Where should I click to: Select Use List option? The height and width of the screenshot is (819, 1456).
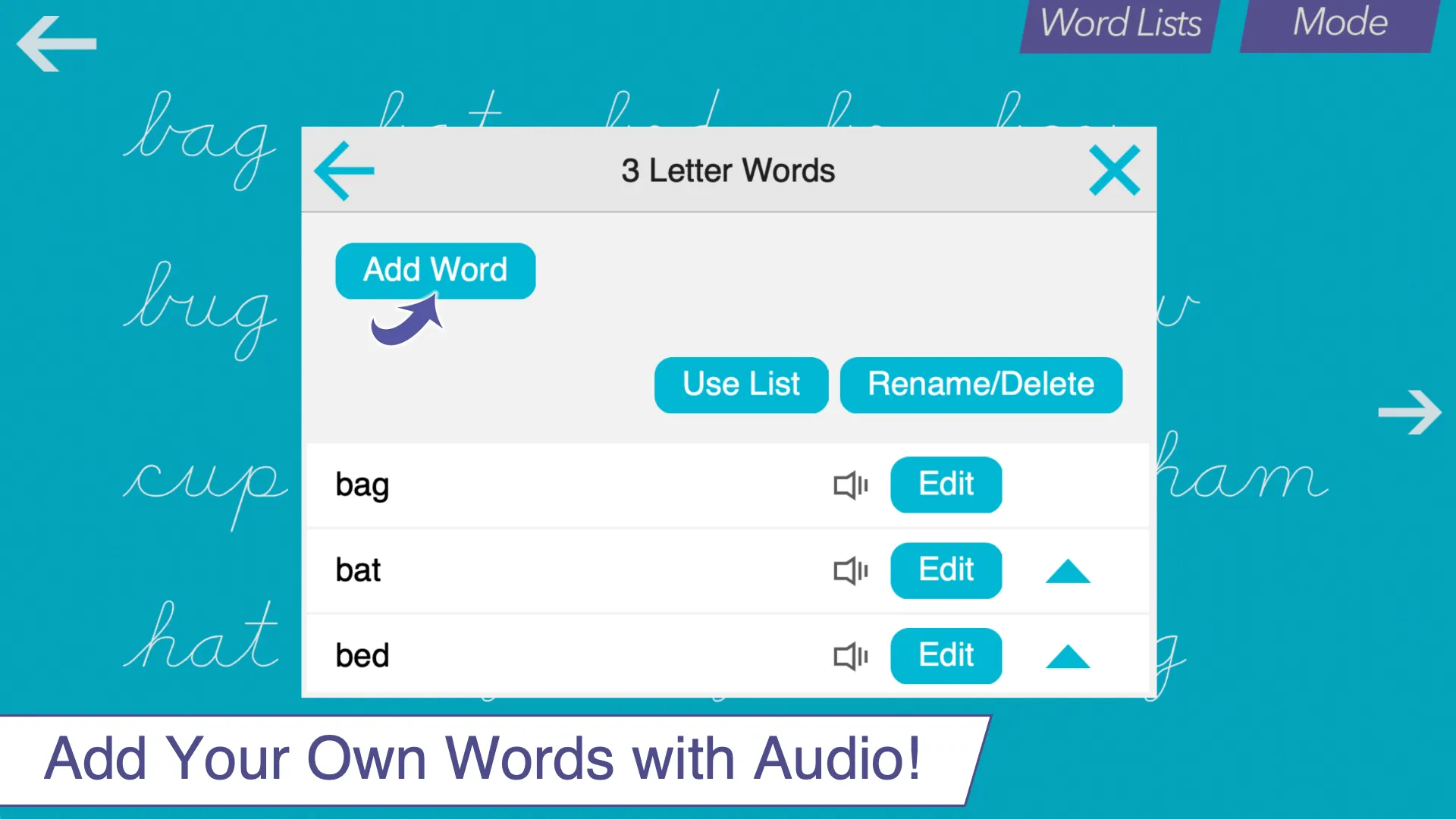coord(741,384)
